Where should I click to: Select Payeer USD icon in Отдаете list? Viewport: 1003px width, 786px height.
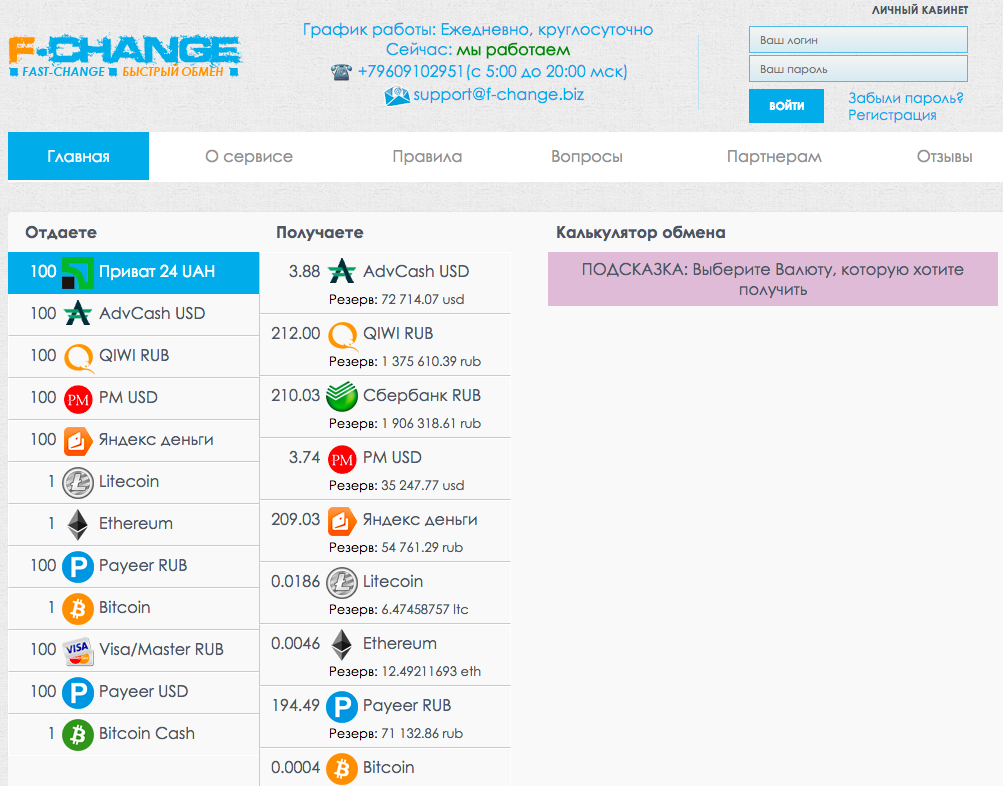78,693
